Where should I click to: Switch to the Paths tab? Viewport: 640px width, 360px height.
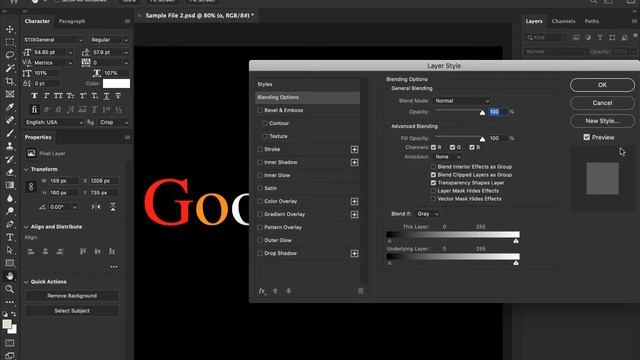click(592, 21)
